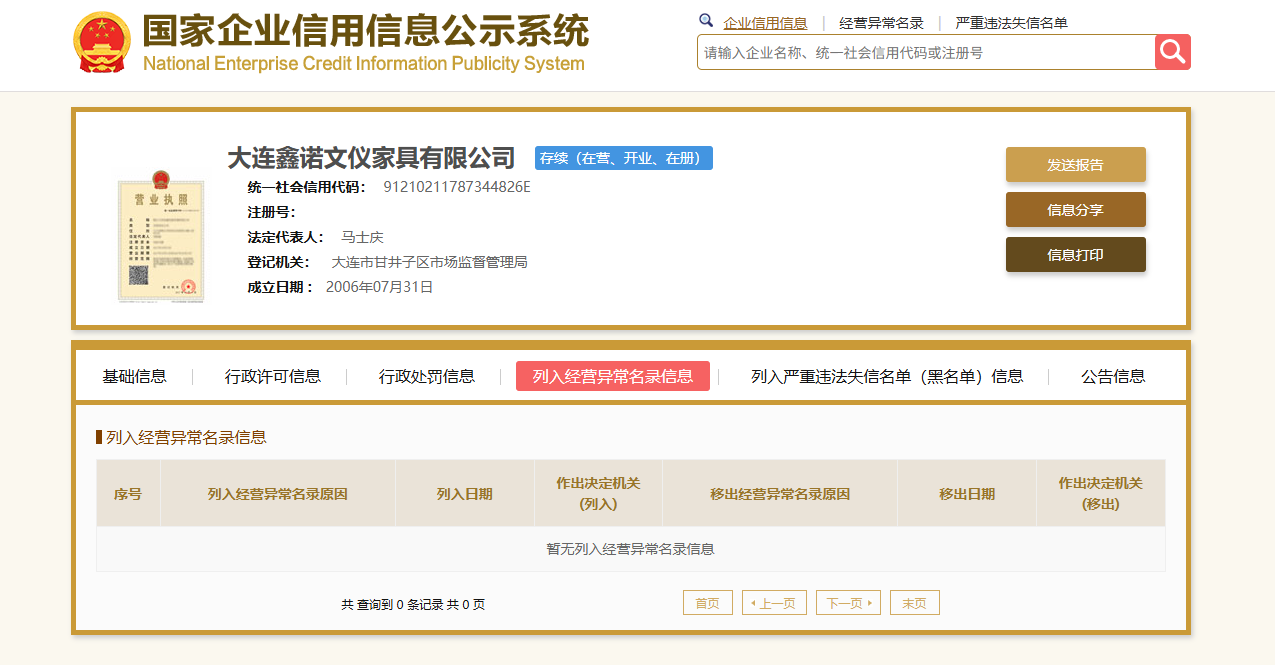Open the 列入严重违法失信名单（黑名单）信息 tab
This screenshot has height=665, width=1275.
point(887,376)
